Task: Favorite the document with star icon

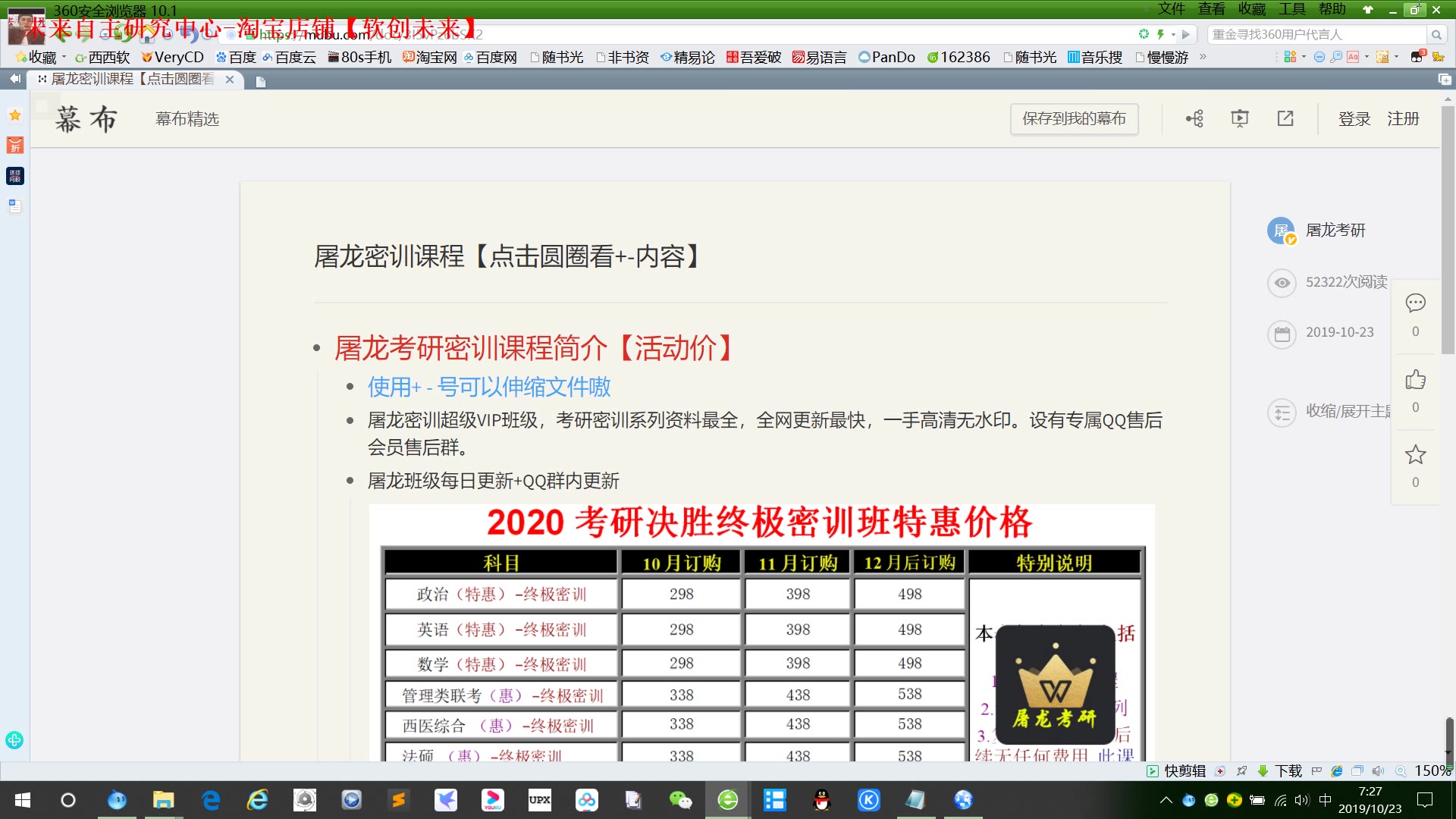Action: pyautogui.click(x=1415, y=455)
